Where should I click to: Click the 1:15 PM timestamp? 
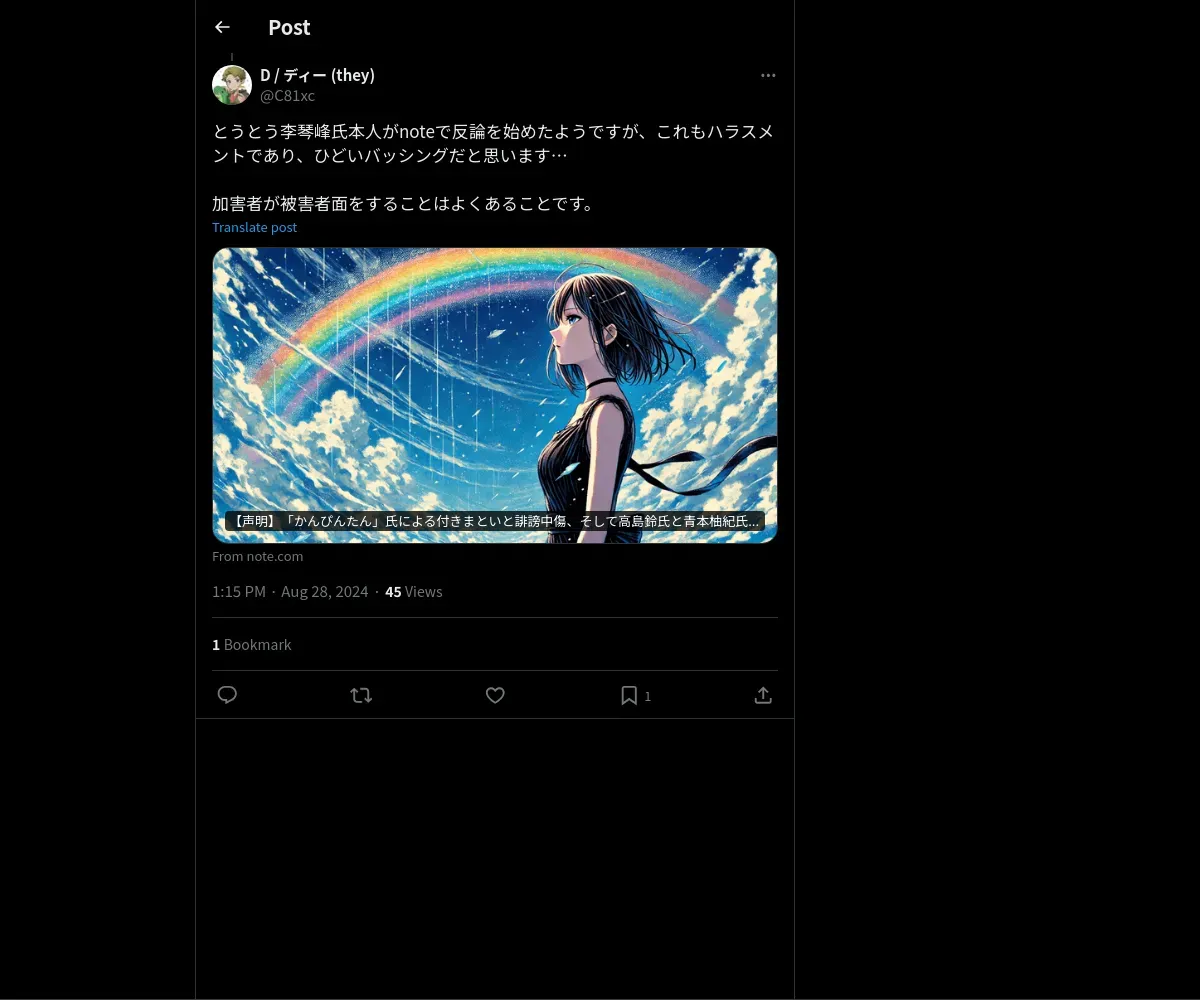coord(239,592)
